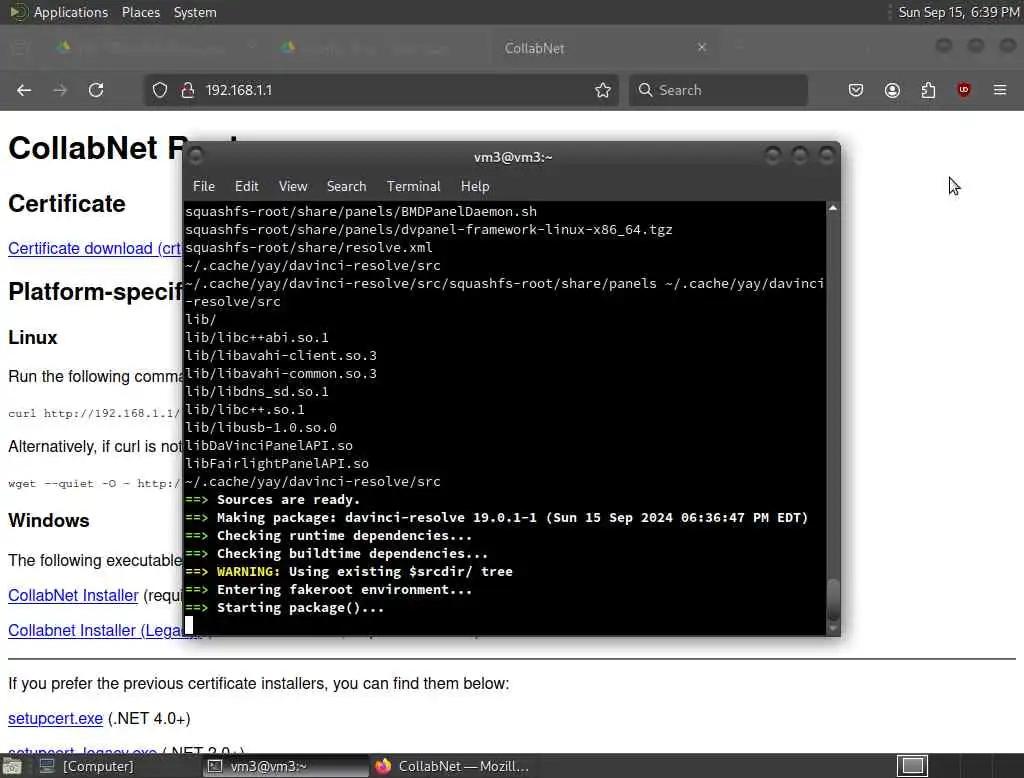The height and width of the screenshot is (778, 1024).
Task: Click the uBlock Origin icon
Action: (x=964, y=89)
